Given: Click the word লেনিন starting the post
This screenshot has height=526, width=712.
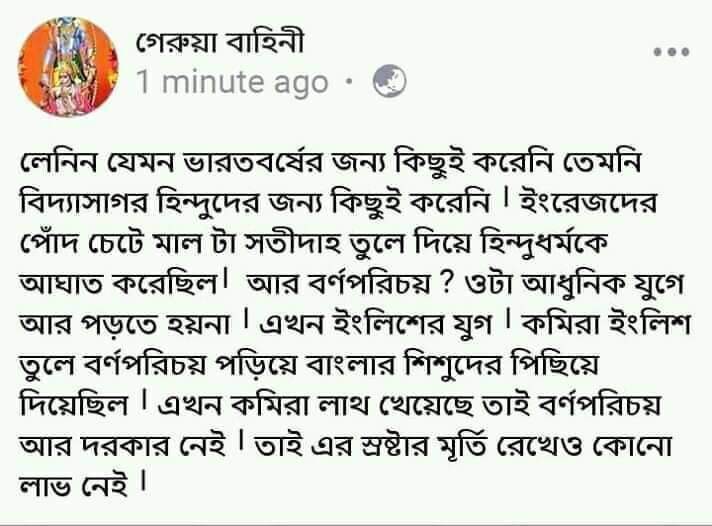Looking at the screenshot, I should pyautogui.click(x=59, y=163).
